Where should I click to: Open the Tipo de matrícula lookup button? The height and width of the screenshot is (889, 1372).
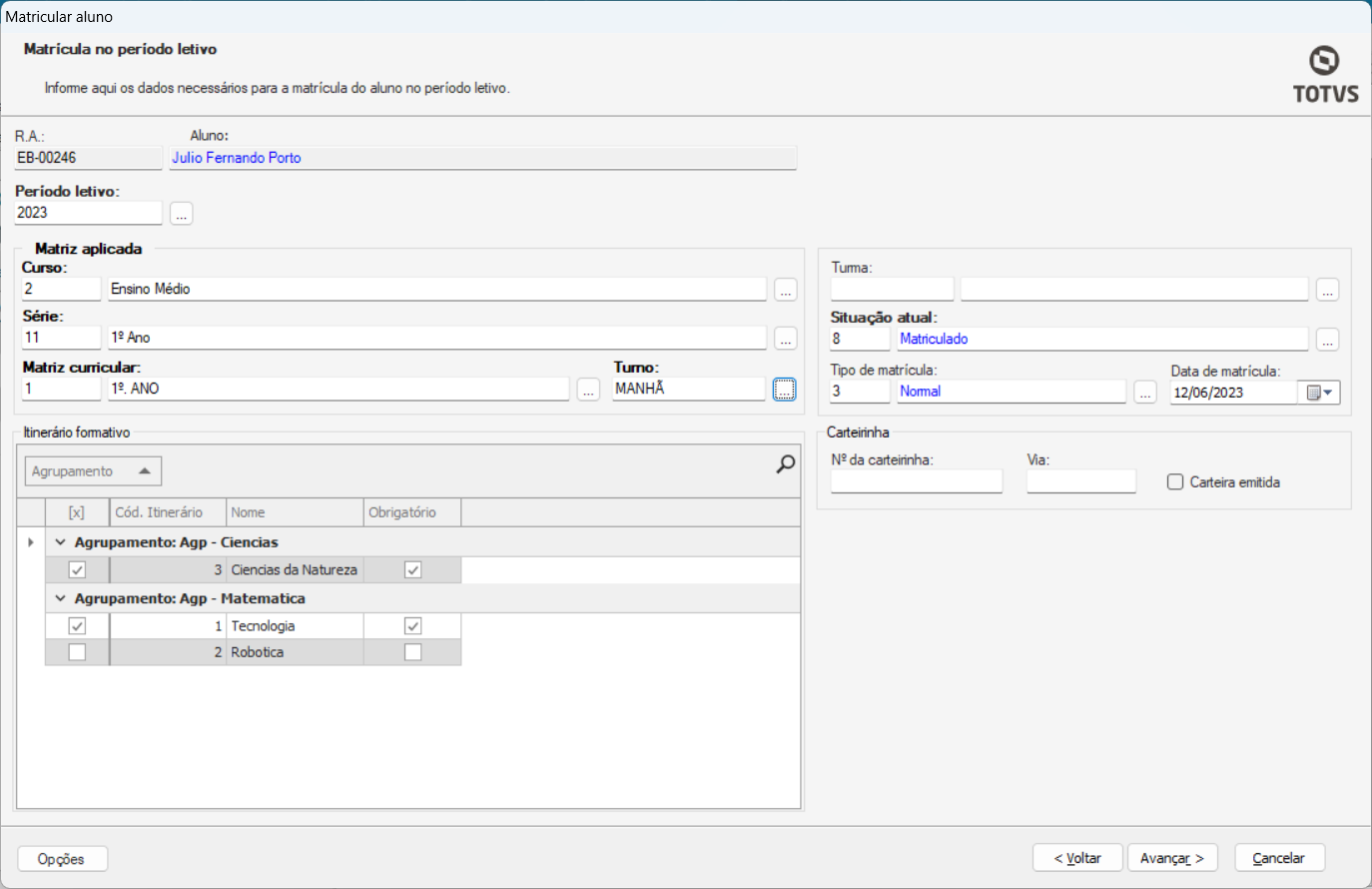tap(1145, 393)
